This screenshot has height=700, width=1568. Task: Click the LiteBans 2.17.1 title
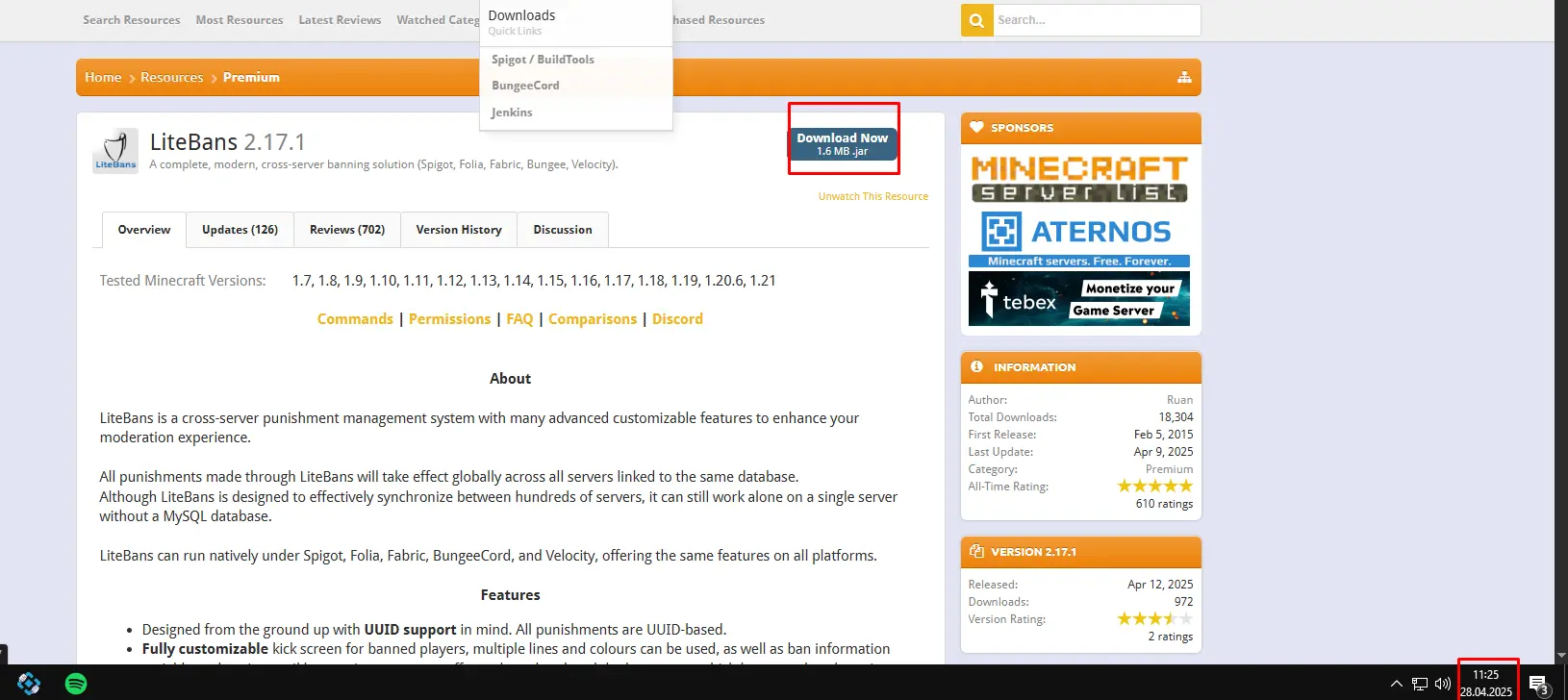click(x=227, y=142)
